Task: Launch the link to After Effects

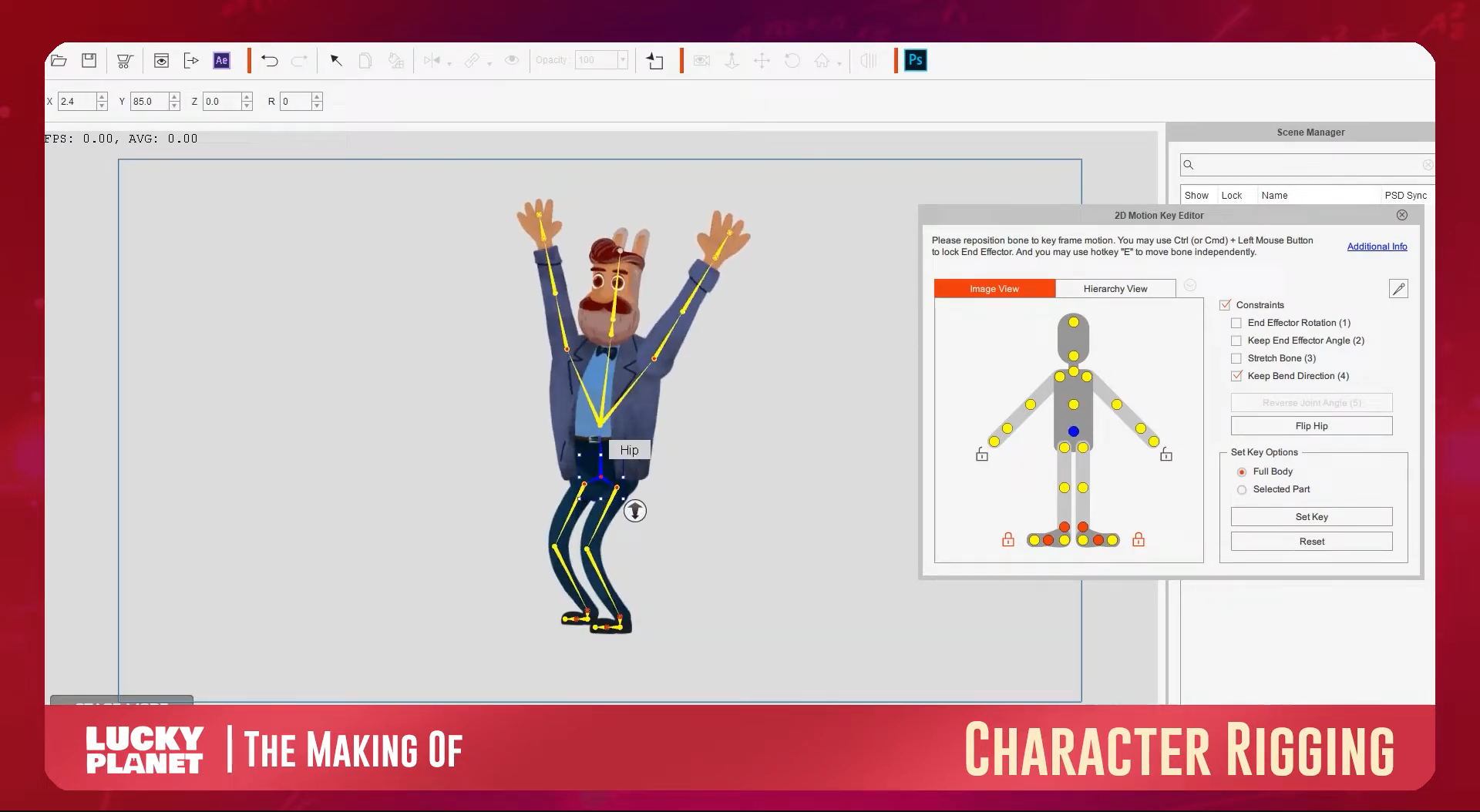Action: pyautogui.click(x=221, y=60)
